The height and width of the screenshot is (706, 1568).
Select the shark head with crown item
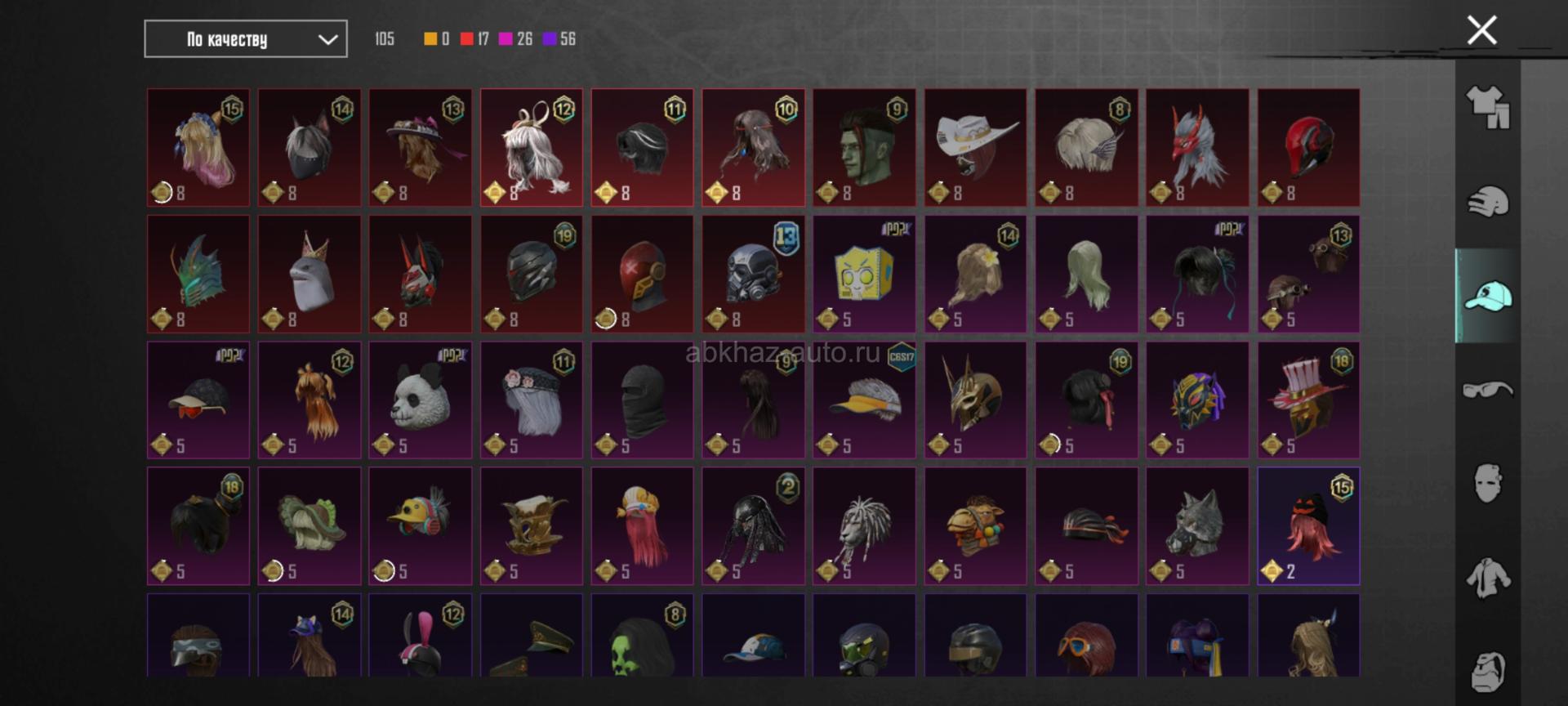[310, 274]
